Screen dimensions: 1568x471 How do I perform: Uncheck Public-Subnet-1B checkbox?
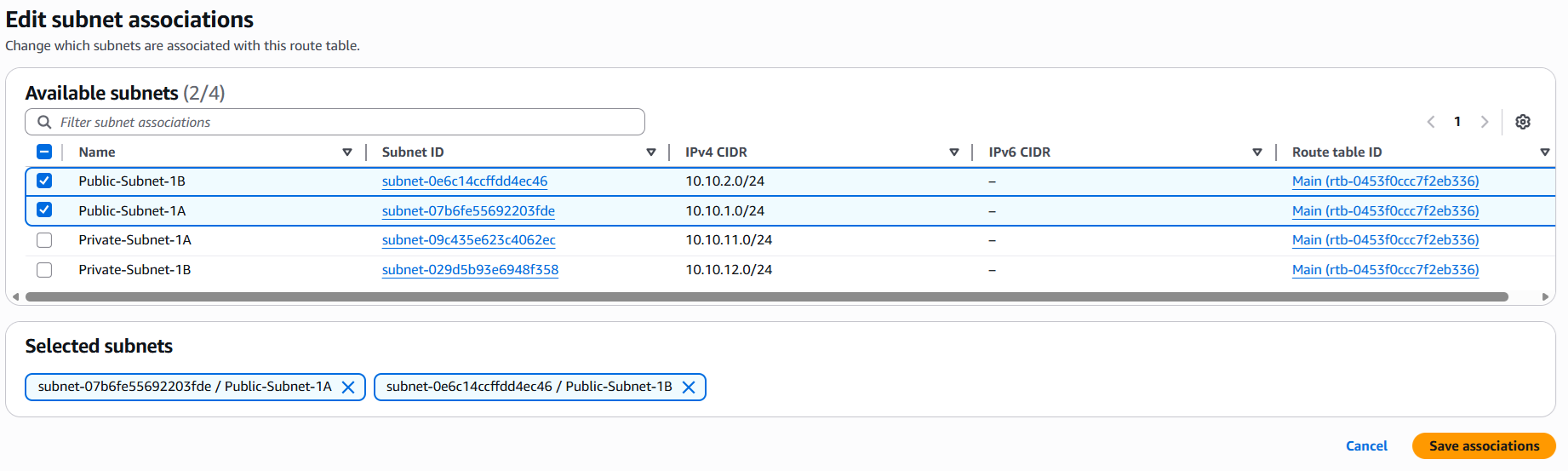(x=44, y=181)
